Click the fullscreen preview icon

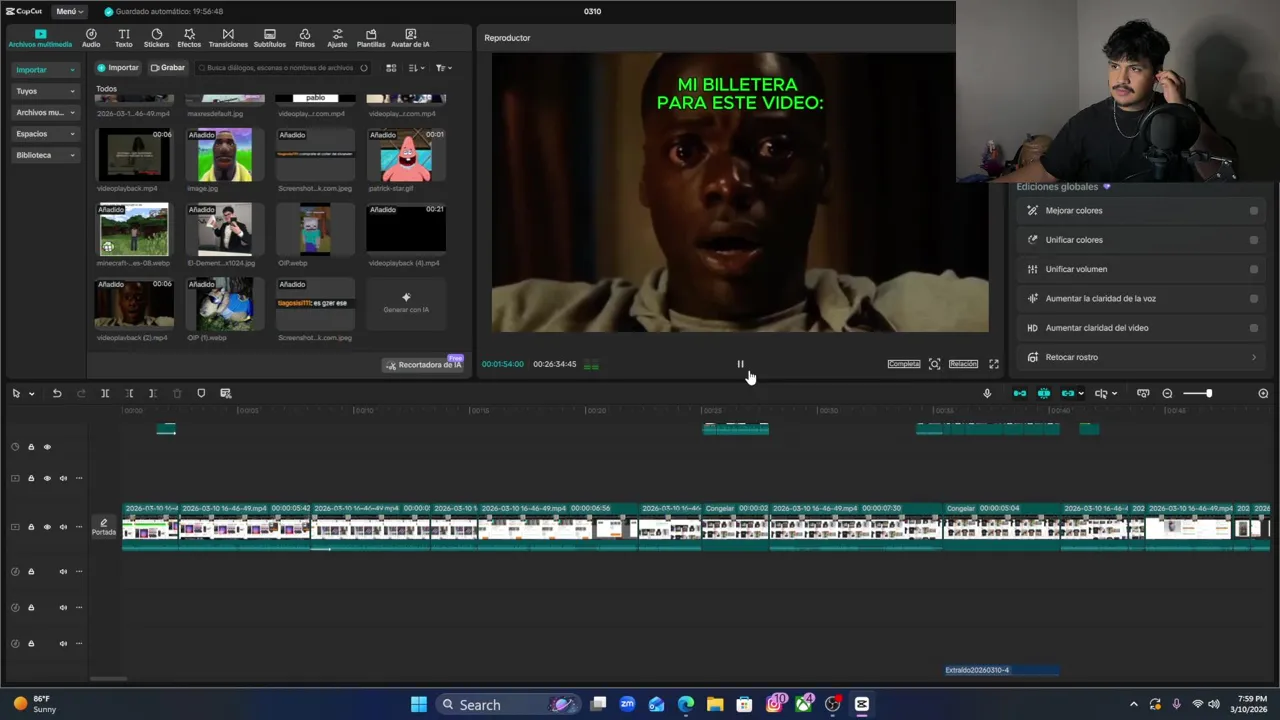[994, 364]
